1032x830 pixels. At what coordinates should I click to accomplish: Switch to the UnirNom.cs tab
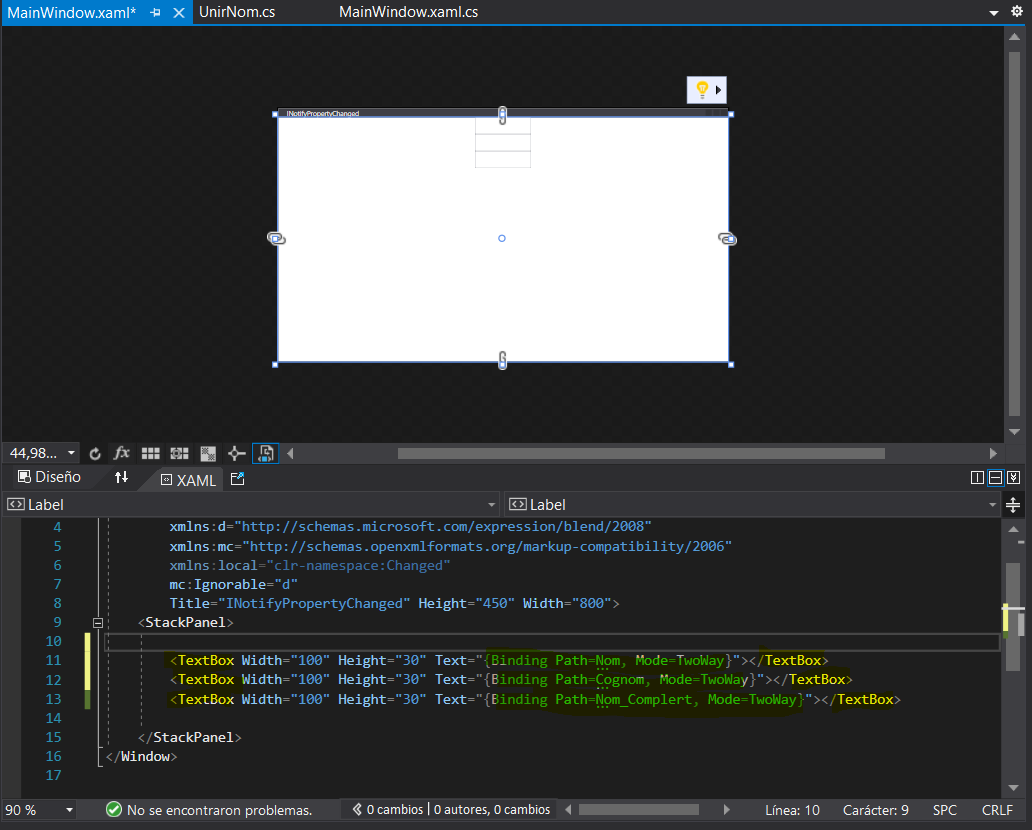coord(237,12)
